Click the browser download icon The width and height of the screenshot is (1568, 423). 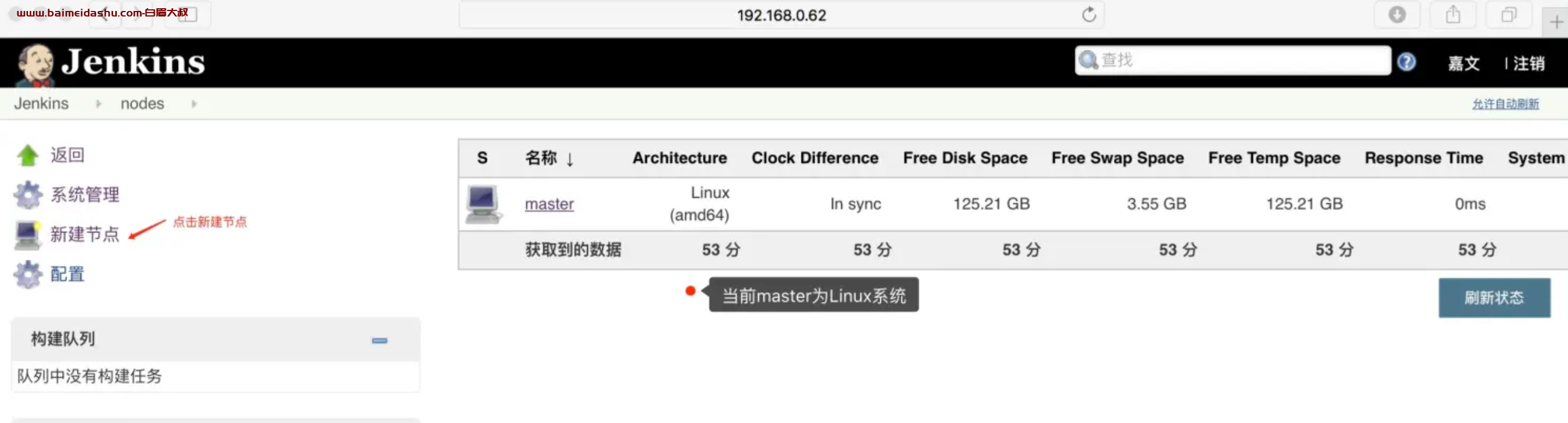coord(1397,15)
